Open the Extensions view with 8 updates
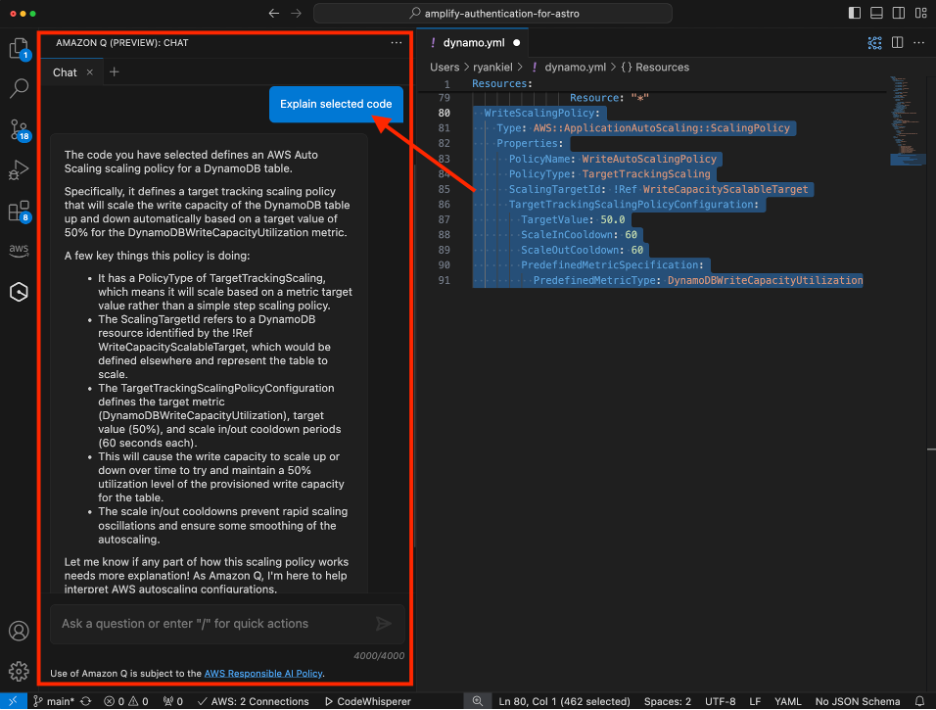Viewport: 936px width, 710px height. click(x=19, y=211)
